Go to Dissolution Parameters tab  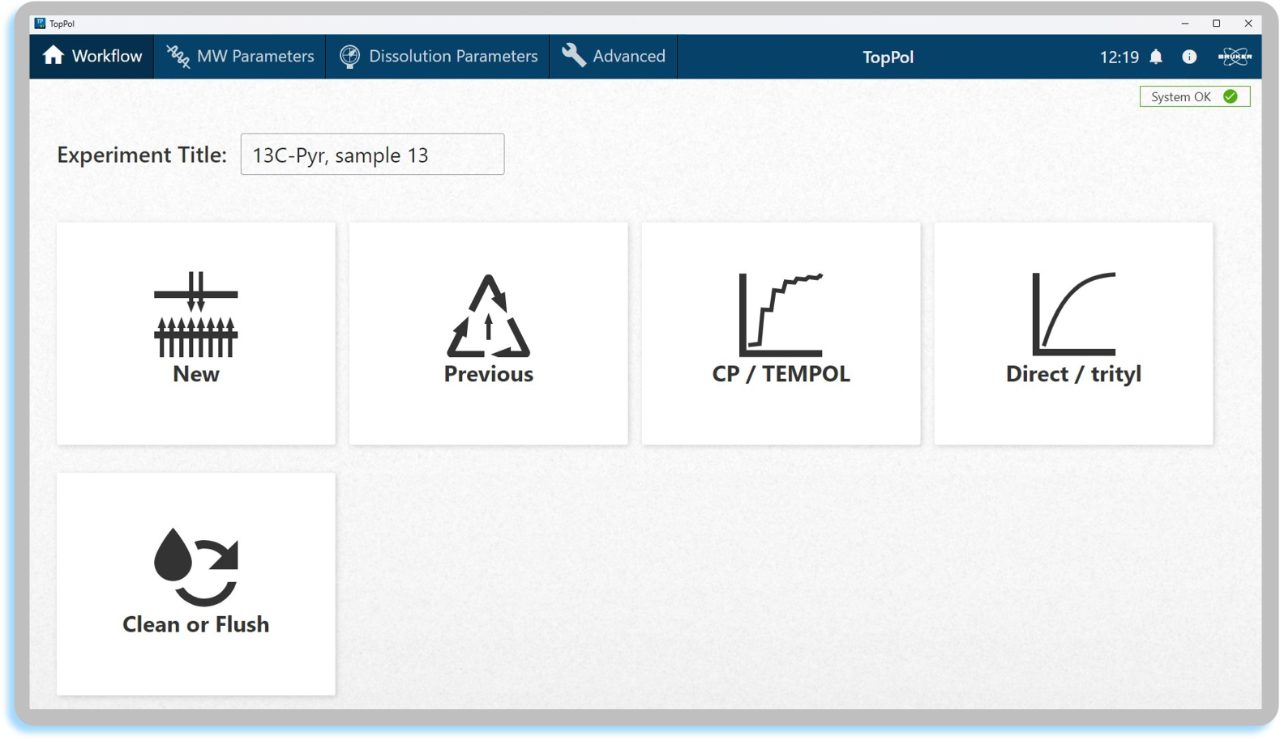point(439,57)
